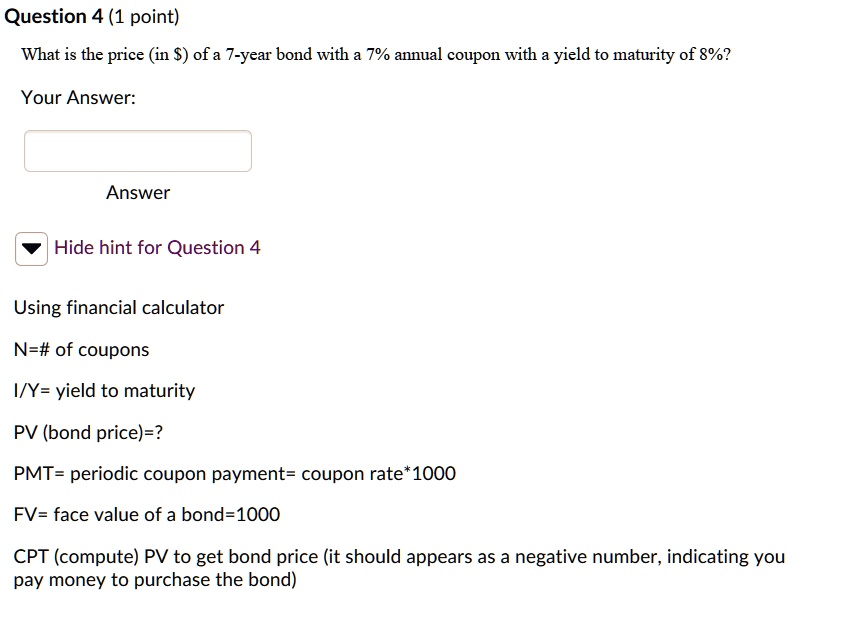Viewport: 856px width, 620px height.
Task: Click 'yield to maturity of 8%' in question
Action: (639, 55)
